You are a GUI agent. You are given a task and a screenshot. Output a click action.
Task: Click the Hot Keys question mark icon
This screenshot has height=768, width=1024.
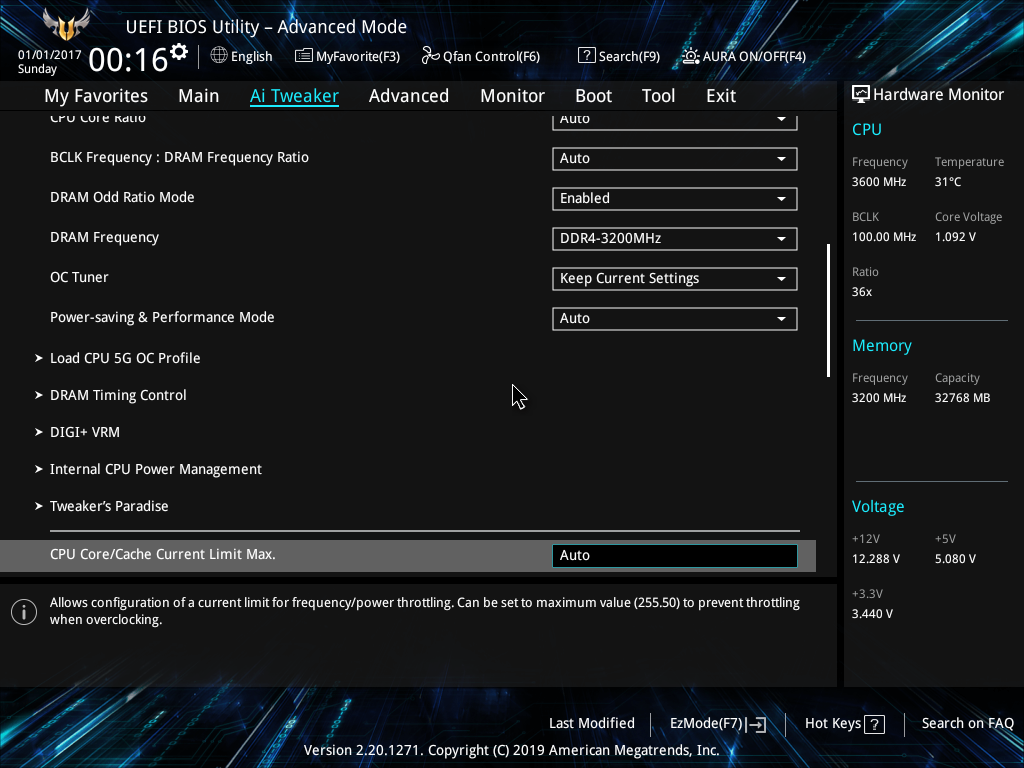pyautogui.click(x=874, y=724)
